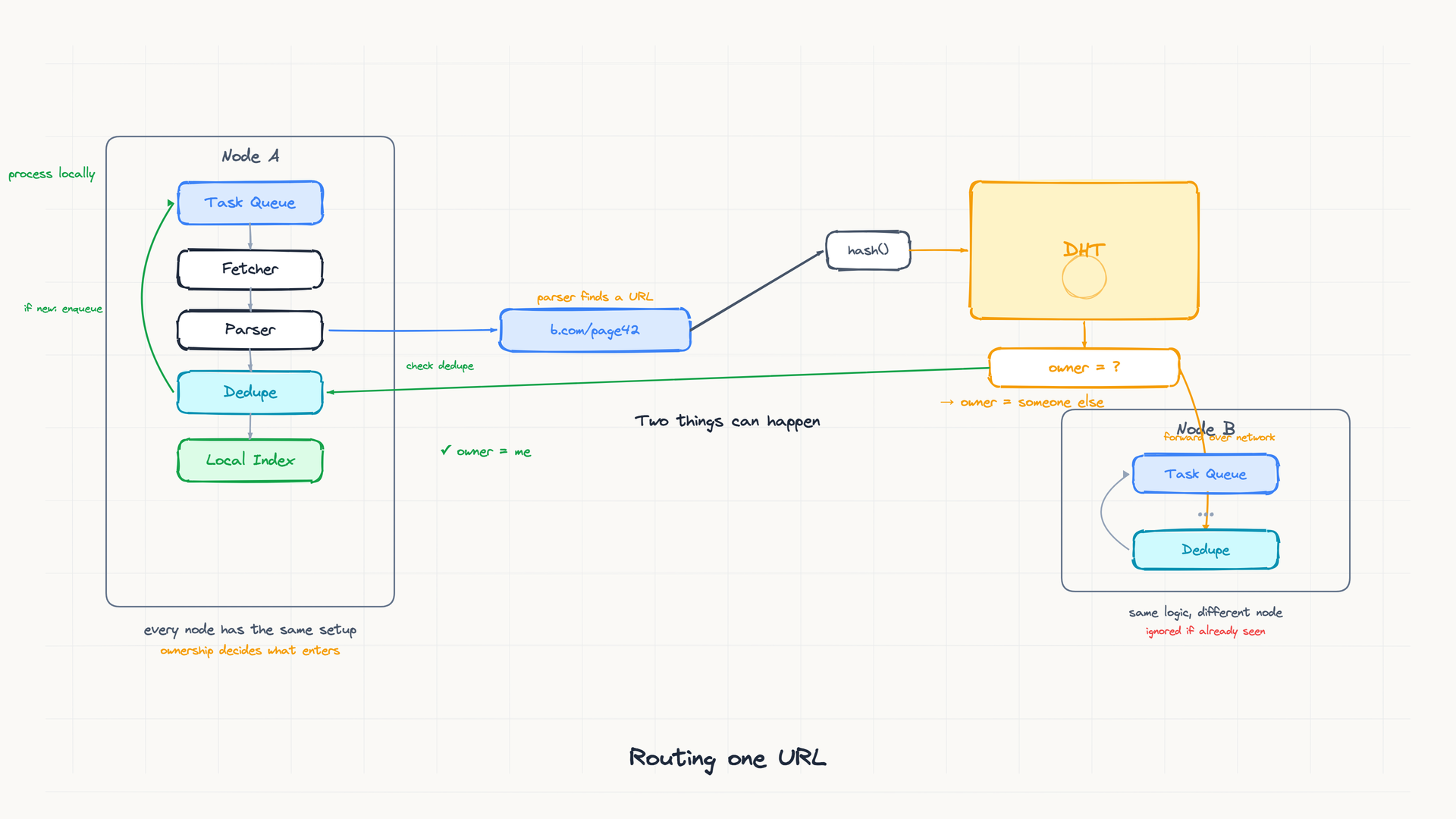Click the Task Queue box in Node B
Image resolution: width=1456 pixels, height=819 pixels.
(1206, 474)
